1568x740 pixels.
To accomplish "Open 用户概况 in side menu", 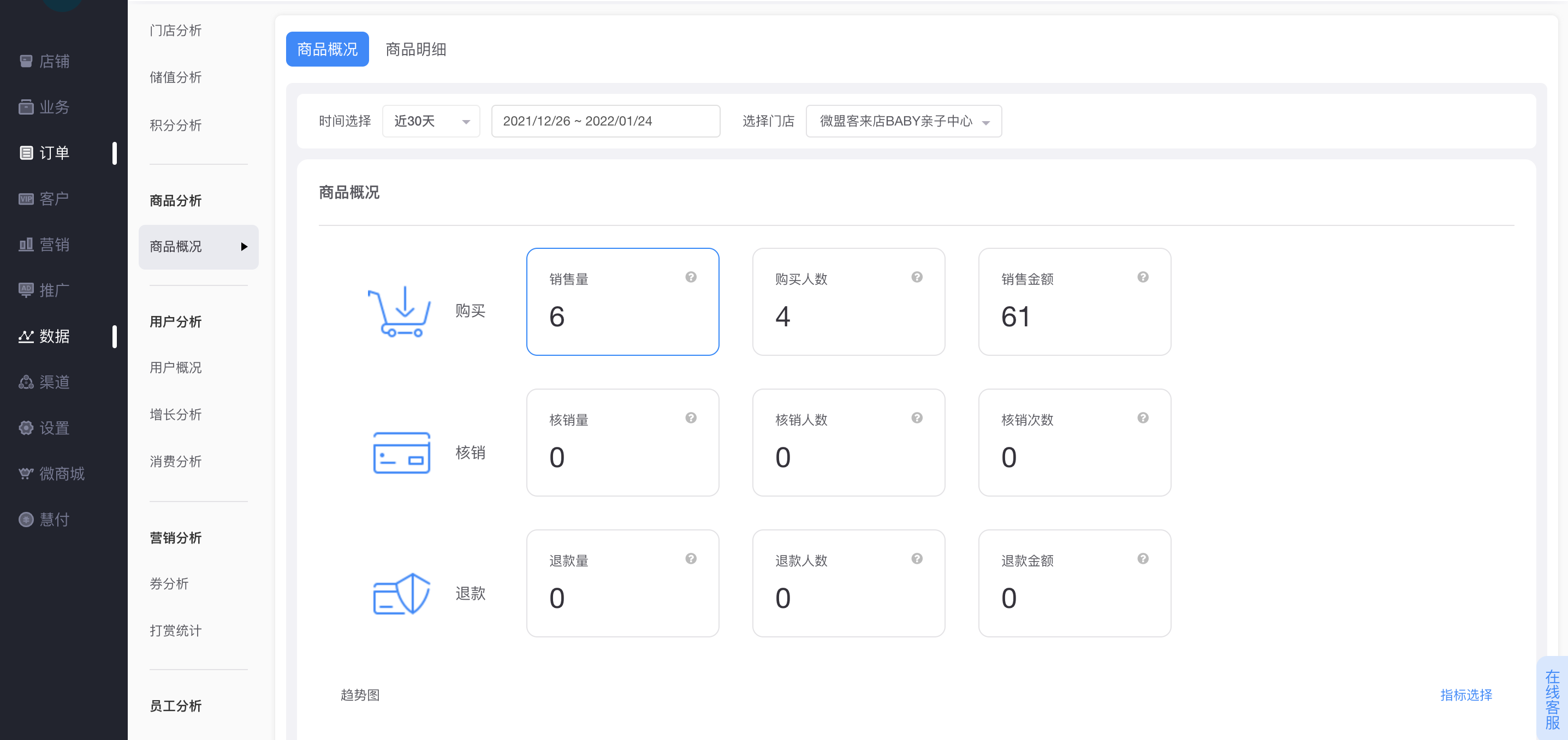I will [x=175, y=368].
